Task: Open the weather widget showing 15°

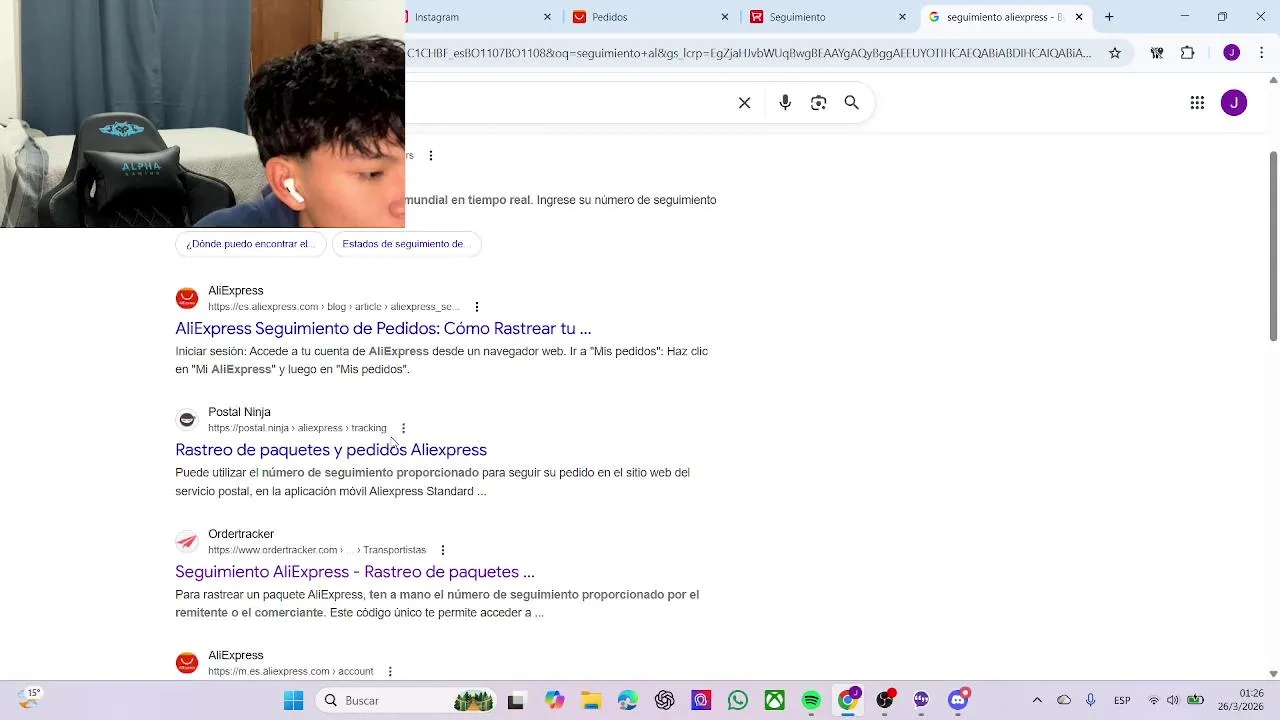Action: point(28,699)
